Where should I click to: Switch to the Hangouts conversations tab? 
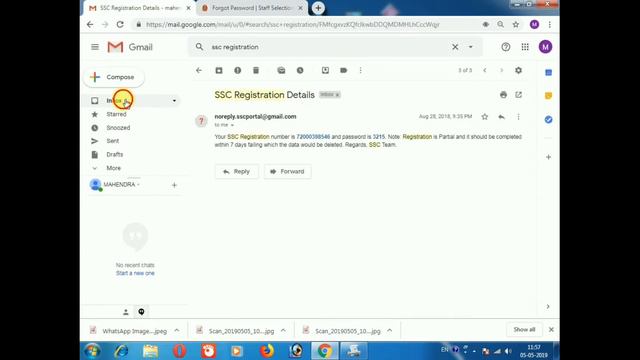tap(141, 312)
